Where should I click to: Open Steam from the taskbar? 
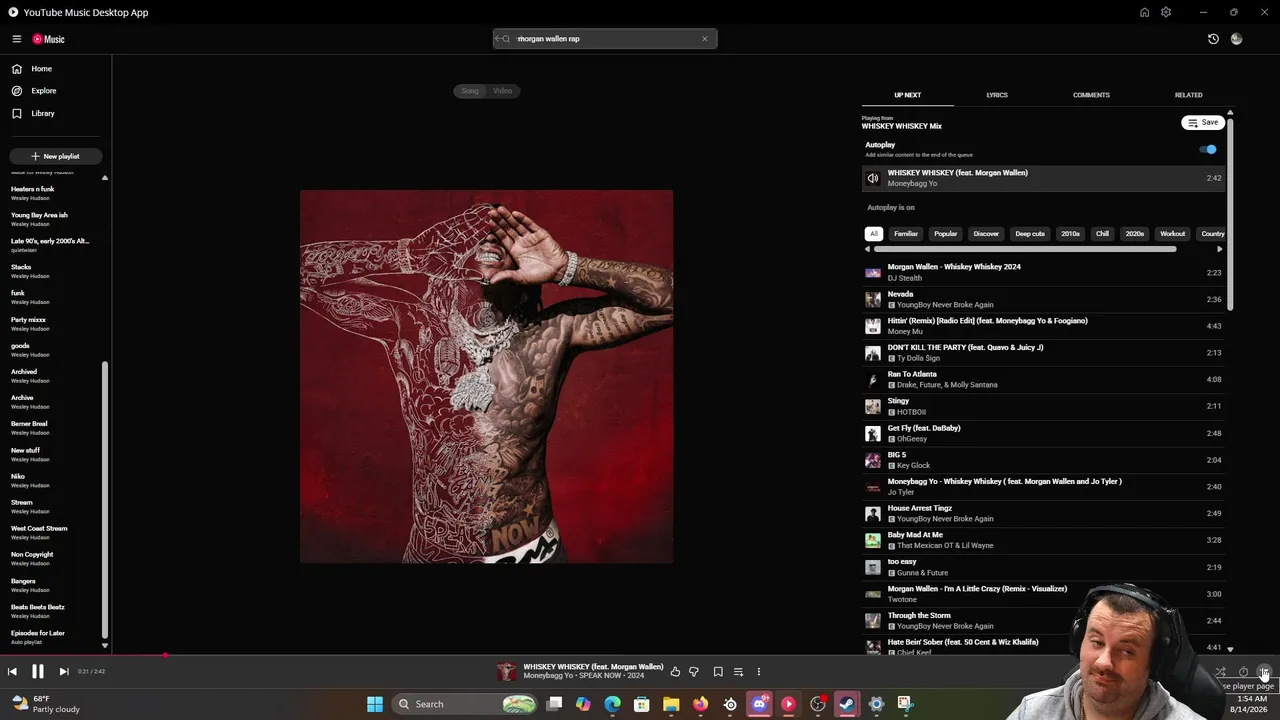point(847,704)
